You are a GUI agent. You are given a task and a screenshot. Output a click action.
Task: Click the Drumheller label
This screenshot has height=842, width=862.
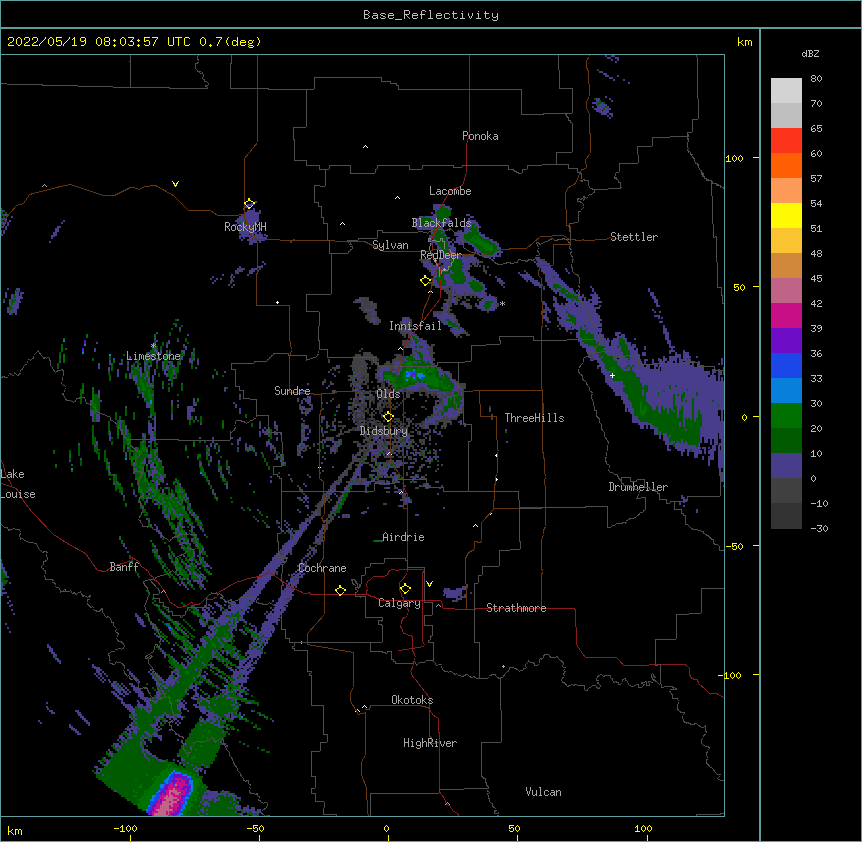click(638, 487)
